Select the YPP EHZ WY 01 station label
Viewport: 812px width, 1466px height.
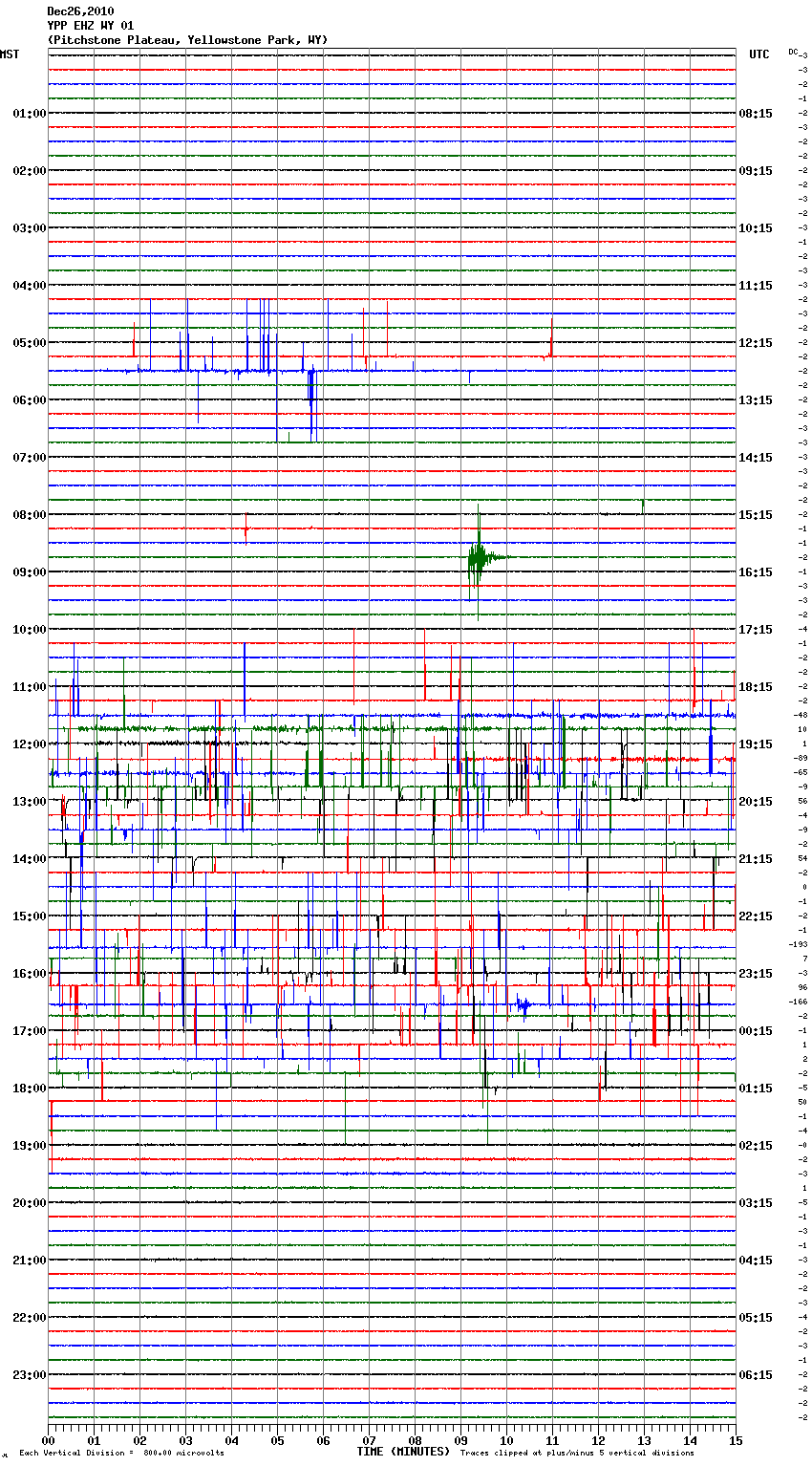pyautogui.click(x=91, y=26)
